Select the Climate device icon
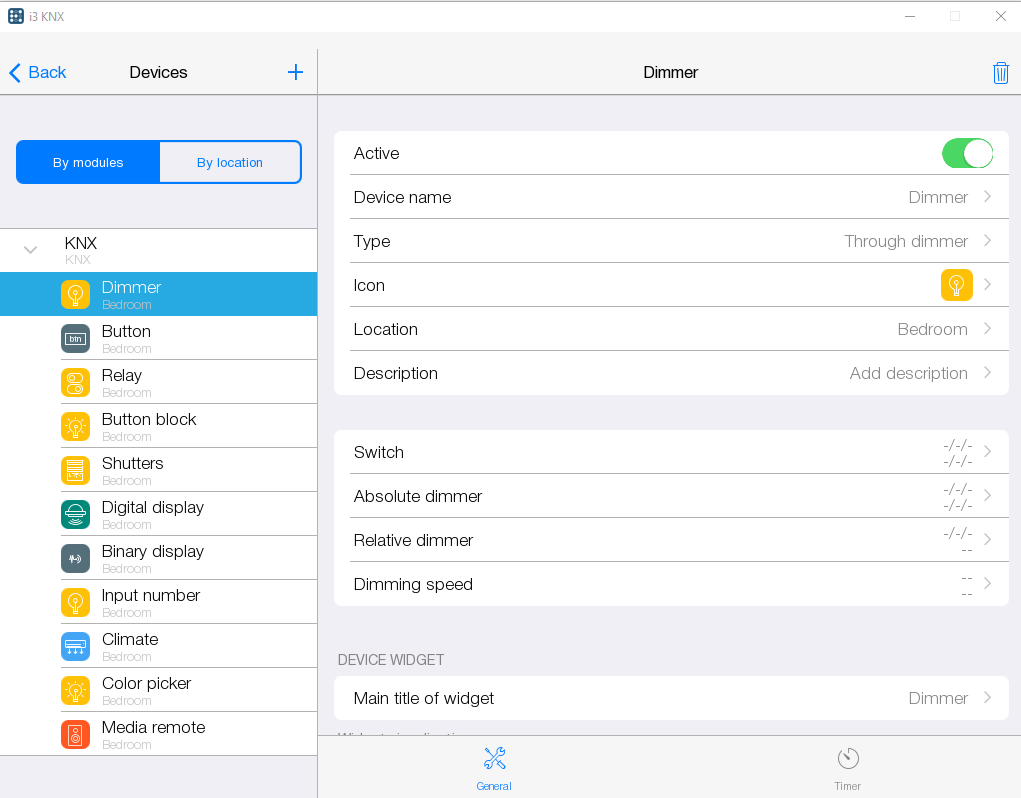Screen dimensions: 1021x798 [75, 646]
